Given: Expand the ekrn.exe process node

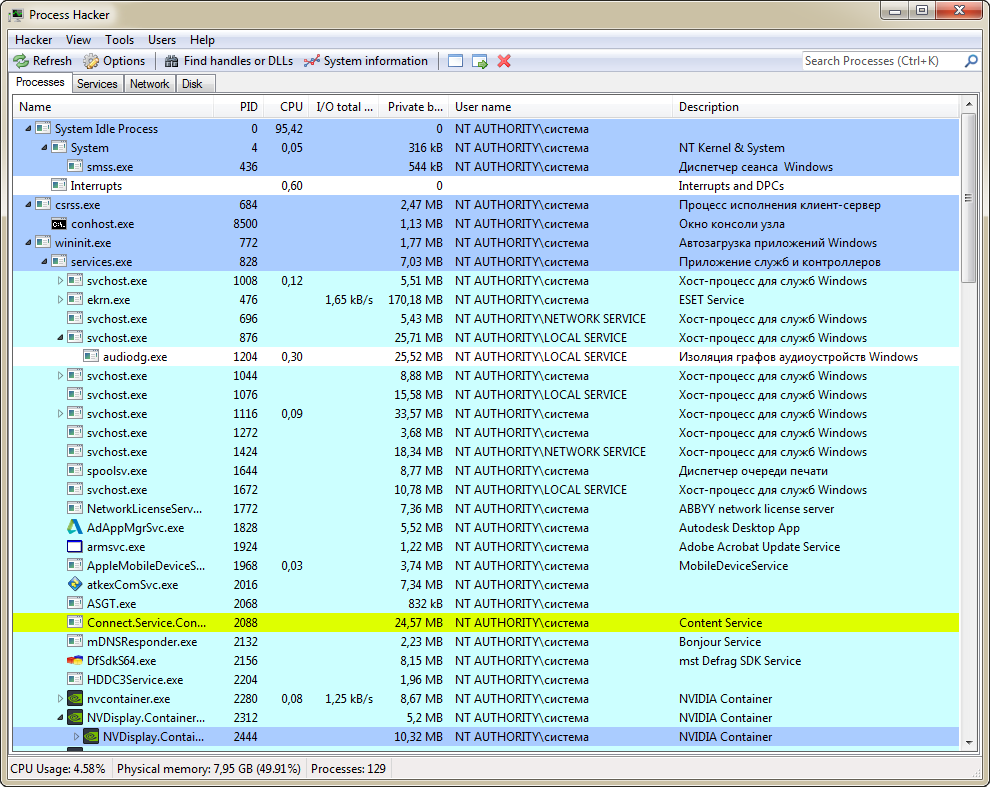Looking at the screenshot, I should point(61,300).
